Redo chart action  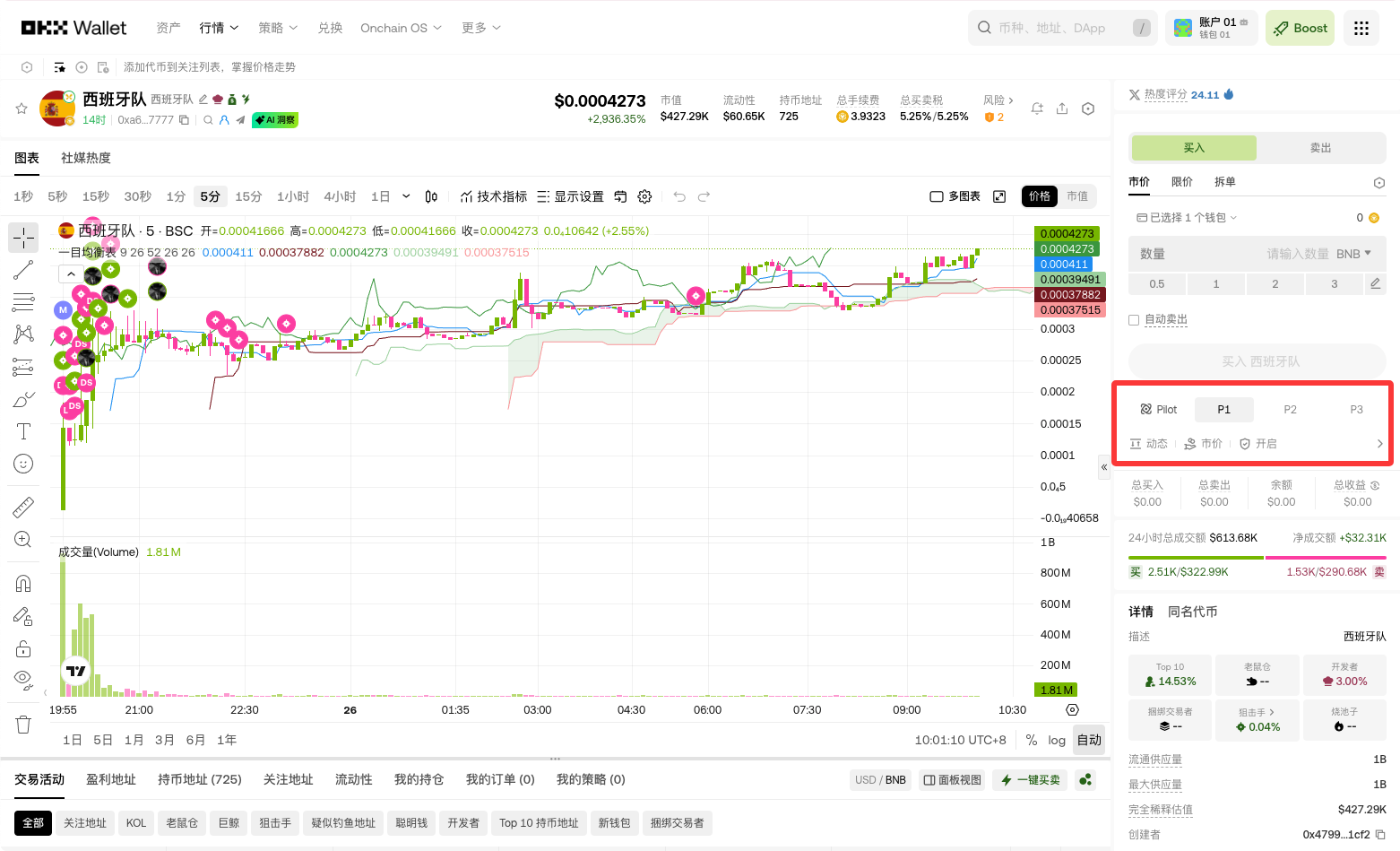704,196
